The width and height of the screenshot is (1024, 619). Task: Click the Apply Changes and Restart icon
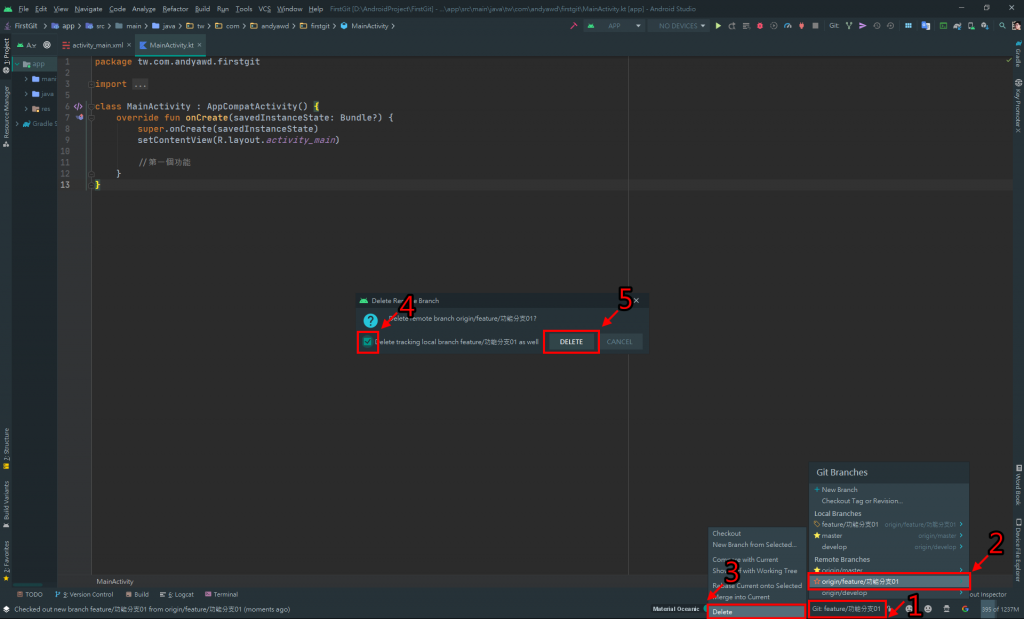pyautogui.click(x=732, y=26)
